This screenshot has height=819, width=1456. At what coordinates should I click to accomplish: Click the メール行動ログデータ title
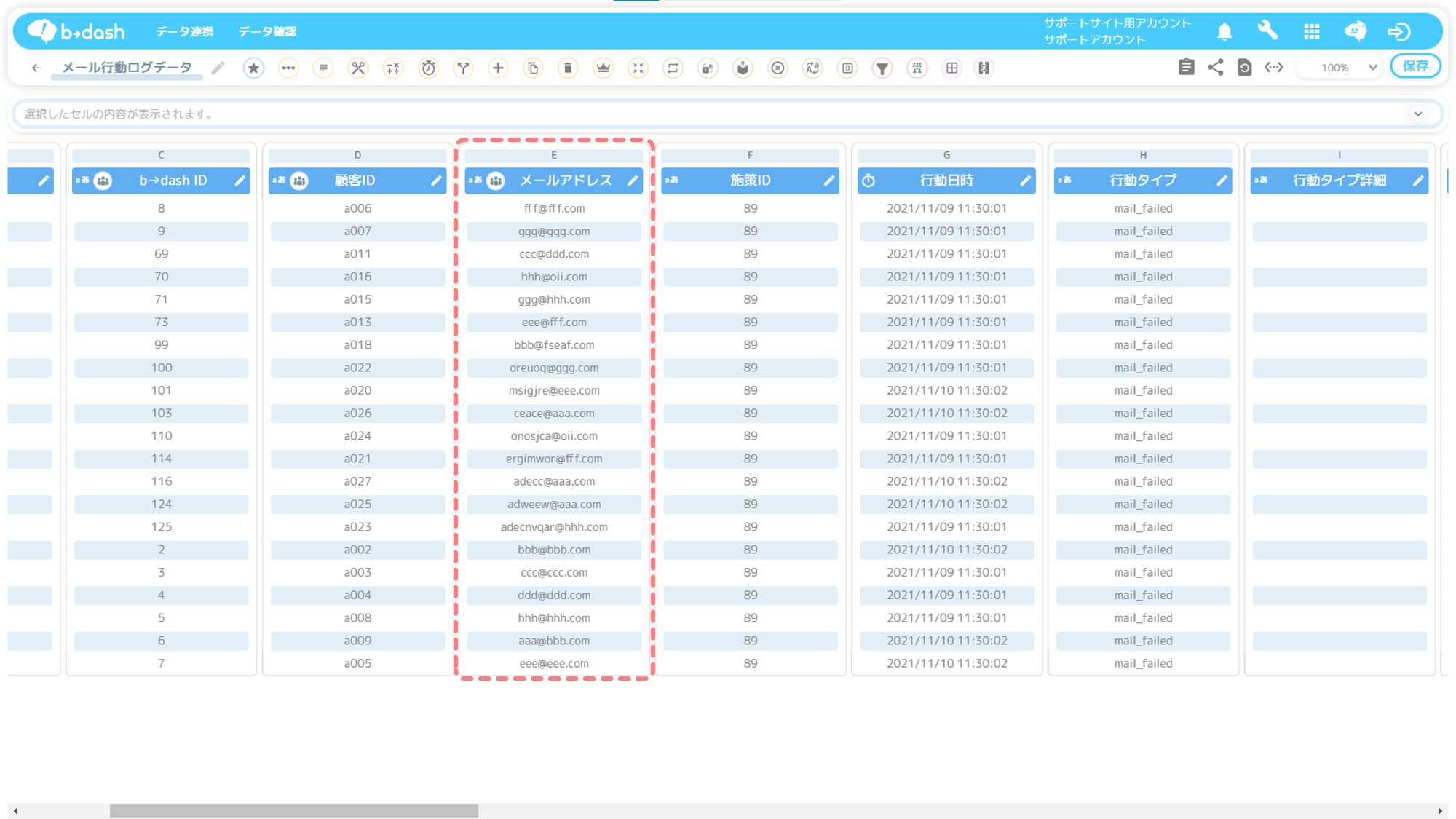pos(127,67)
